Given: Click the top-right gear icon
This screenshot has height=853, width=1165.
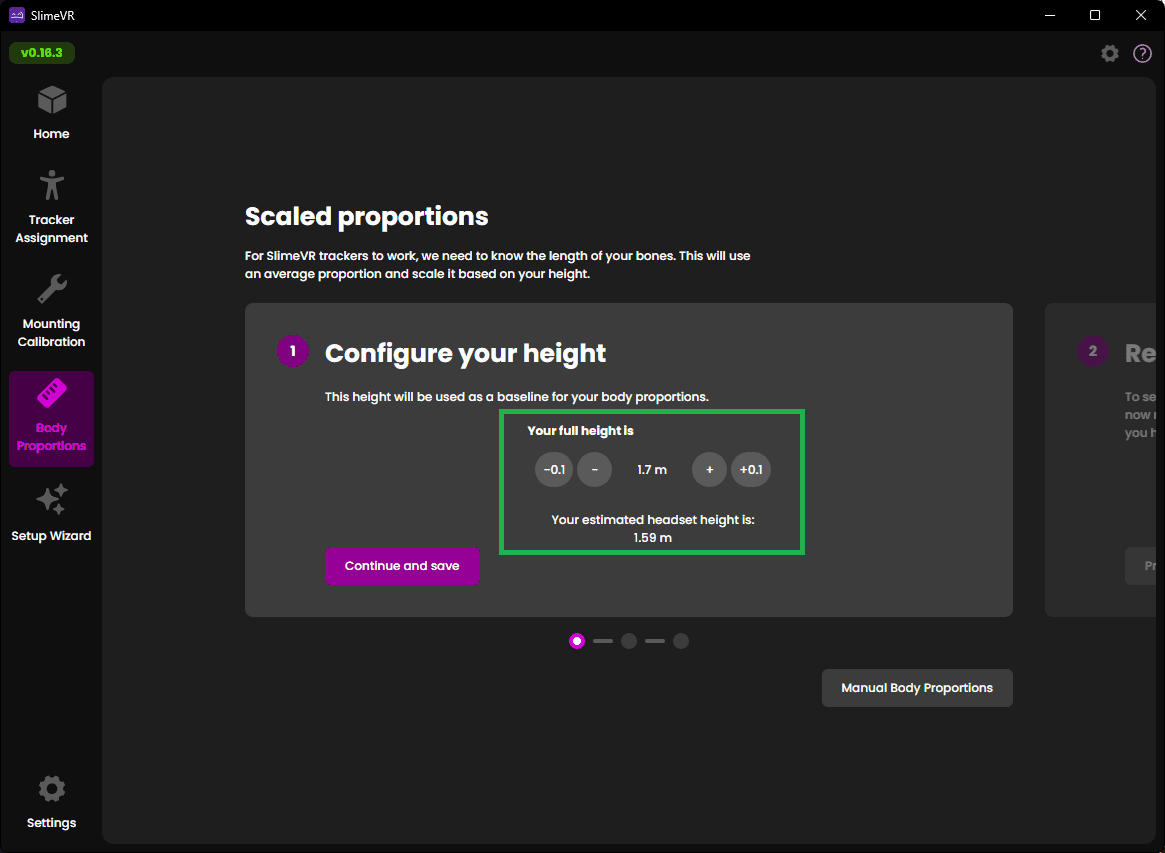Looking at the screenshot, I should pyautogui.click(x=1110, y=54).
